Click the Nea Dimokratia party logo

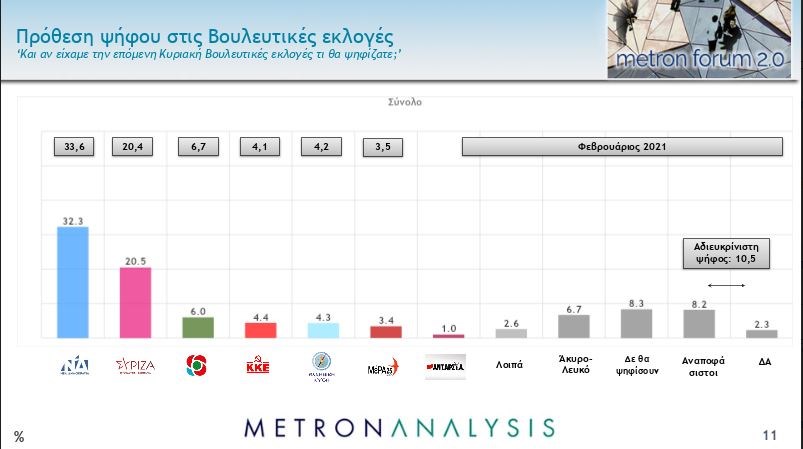pos(73,366)
